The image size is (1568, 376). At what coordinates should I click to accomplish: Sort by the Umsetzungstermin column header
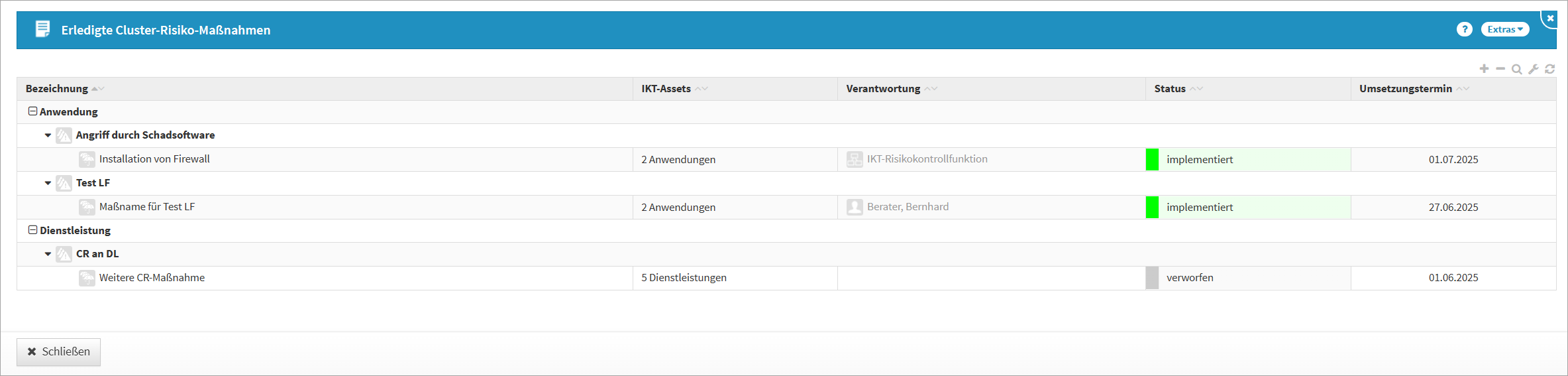1405,89
